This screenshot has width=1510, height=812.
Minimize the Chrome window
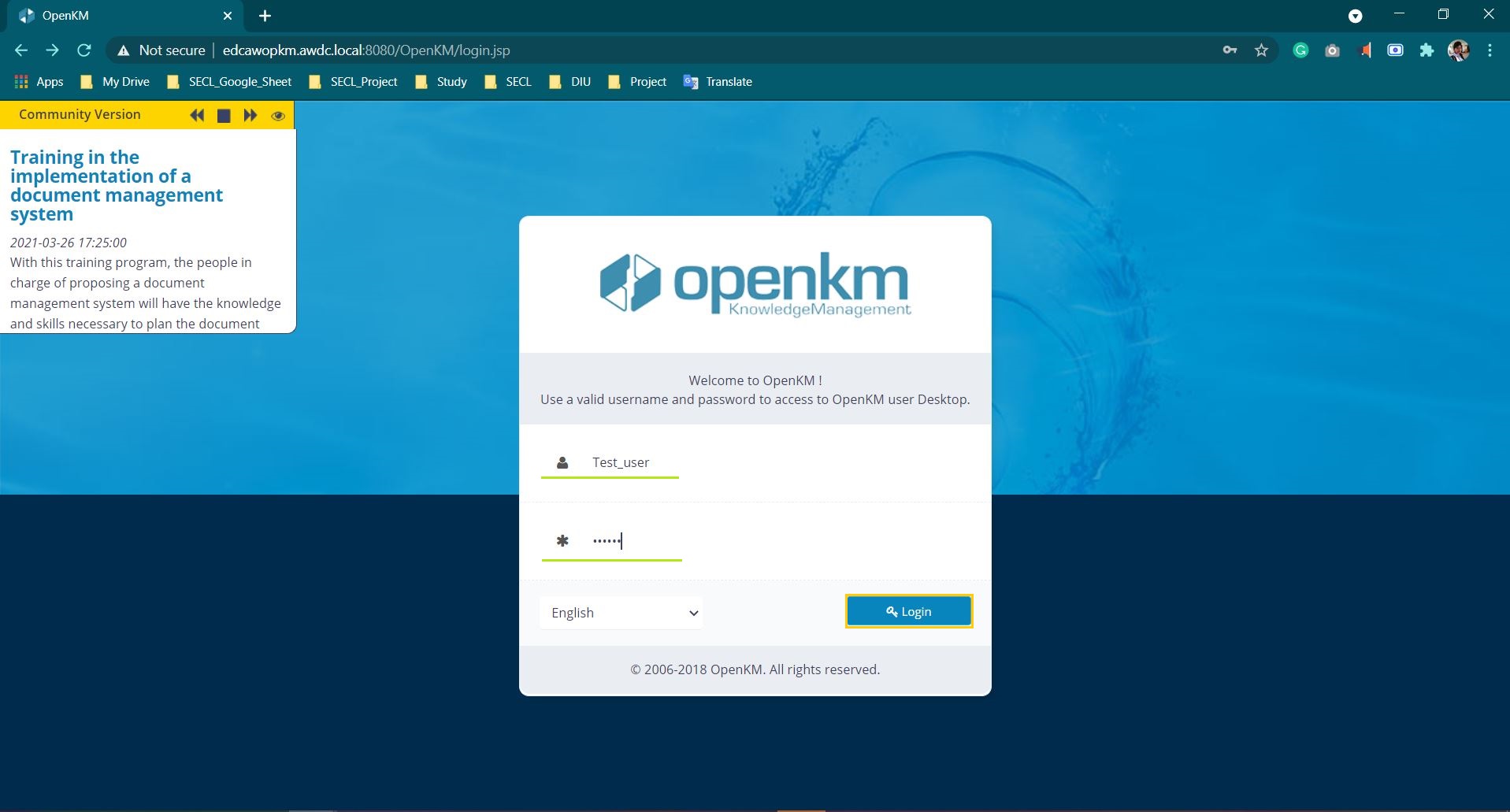pos(1400,14)
